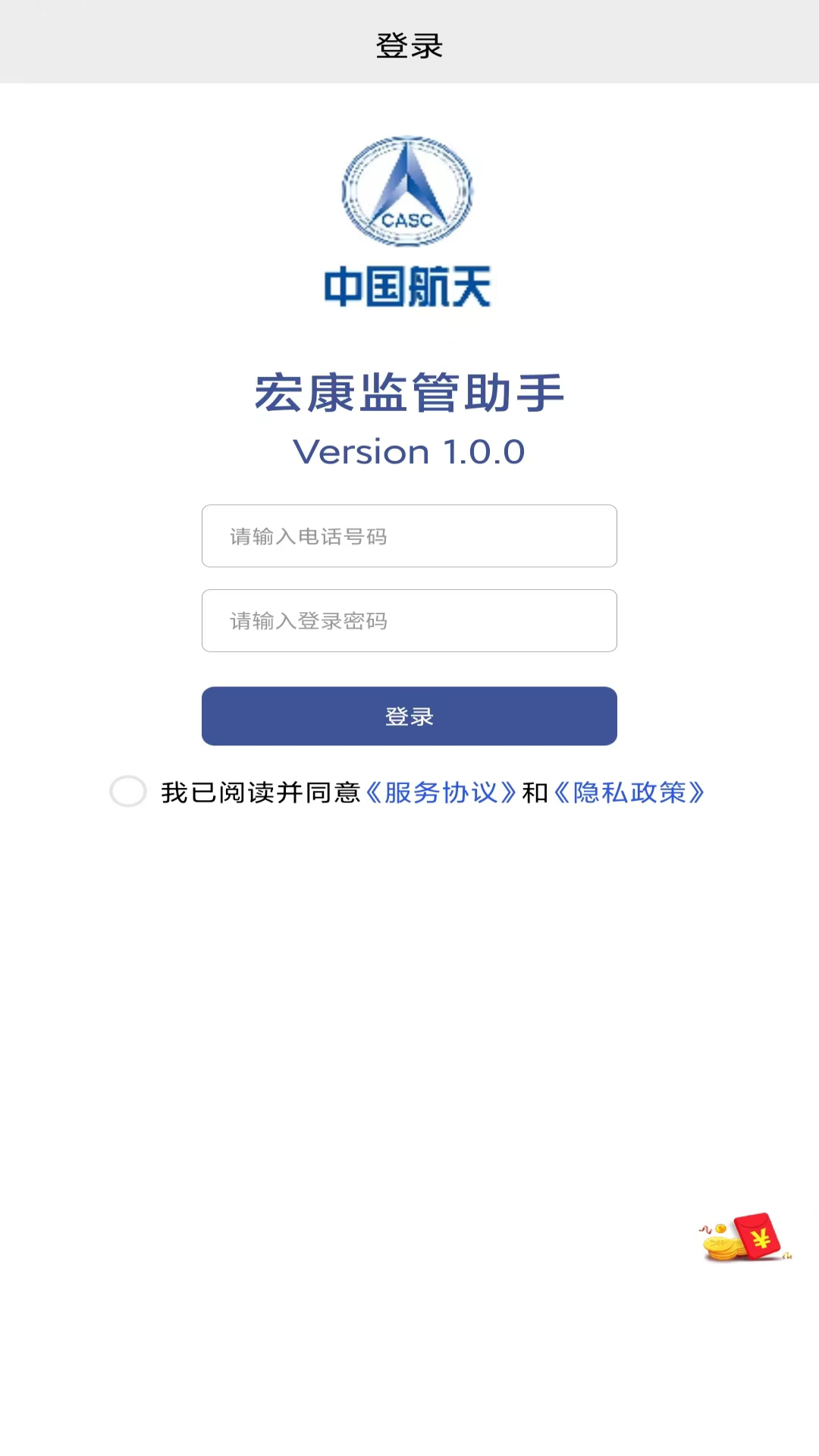Tap 我已阅读并同意 label text
Viewport: 819px width, 1456px height.
[261, 792]
